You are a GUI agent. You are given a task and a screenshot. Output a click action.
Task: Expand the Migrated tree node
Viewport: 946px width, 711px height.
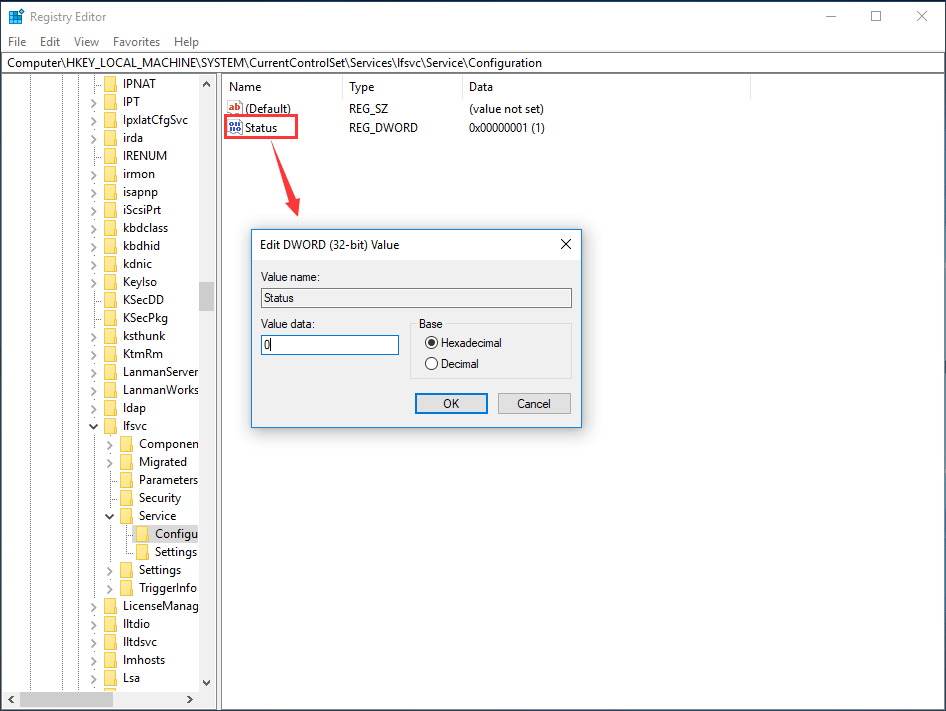pyautogui.click(x=110, y=462)
